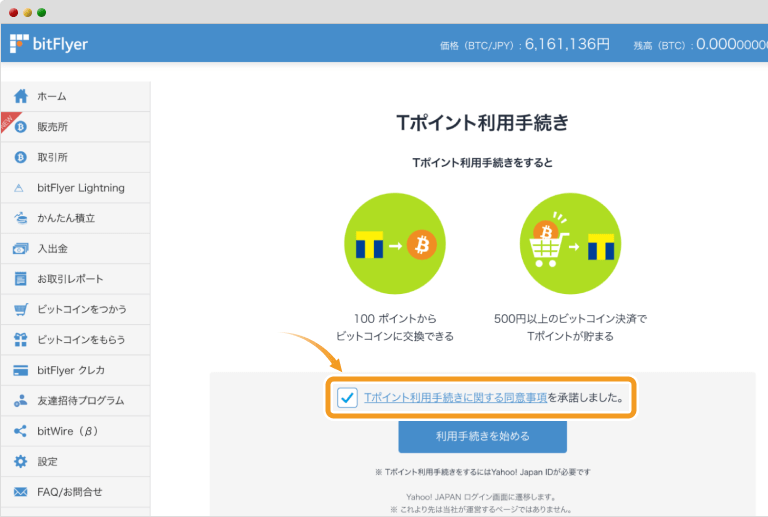Click the BTC/JPY price 6,161,136円
Image resolution: width=768 pixels, height=517 pixels.
click(567, 45)
